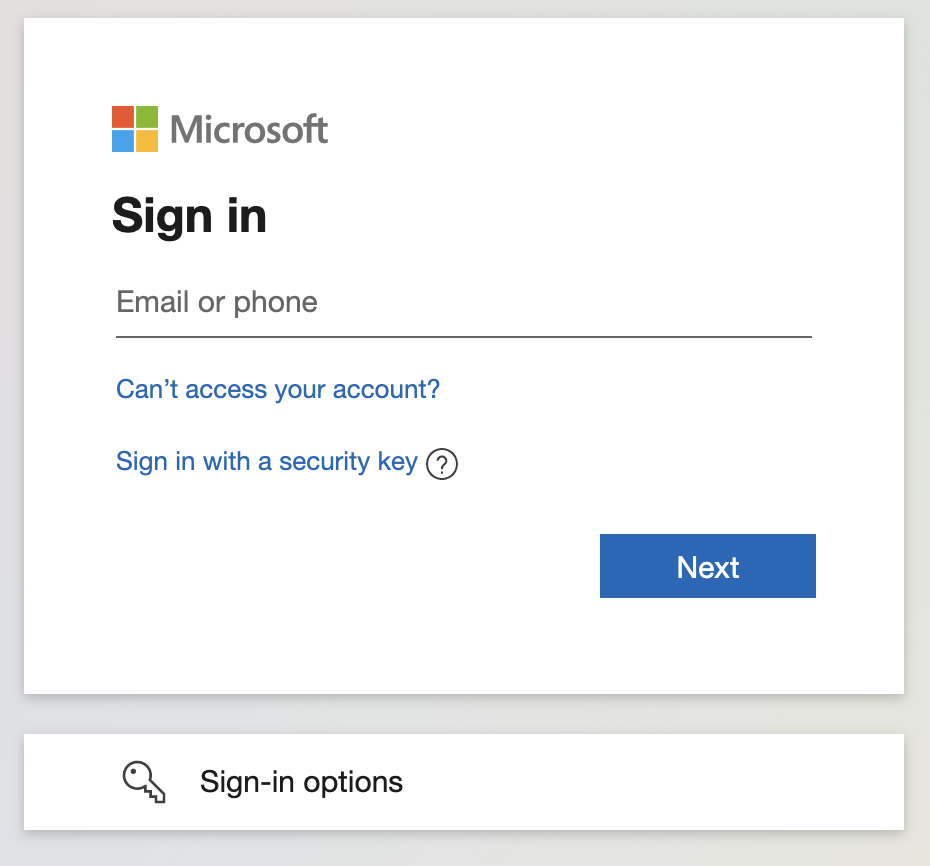Open the security key help question mark
This screenshot has width=930, height=866.
(x=442, y=464)
